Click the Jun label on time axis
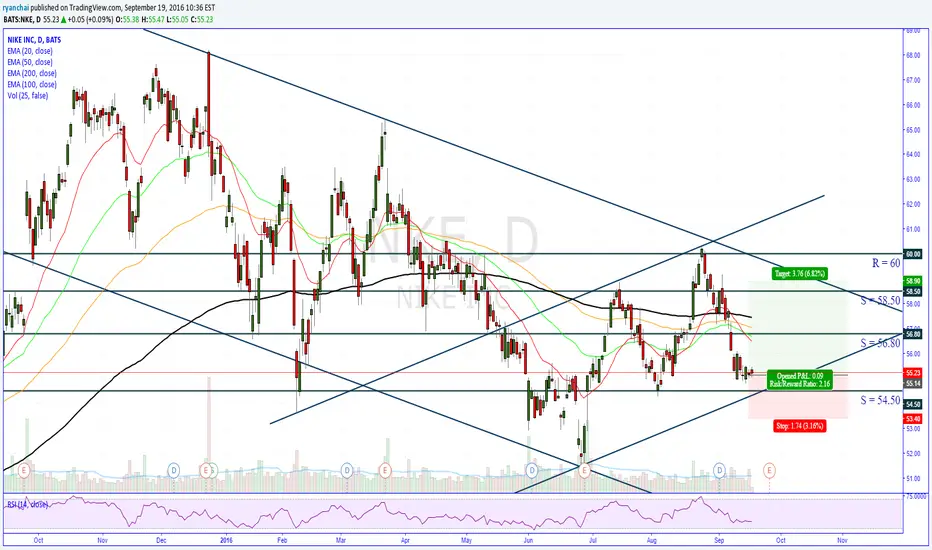 [528, 540]
